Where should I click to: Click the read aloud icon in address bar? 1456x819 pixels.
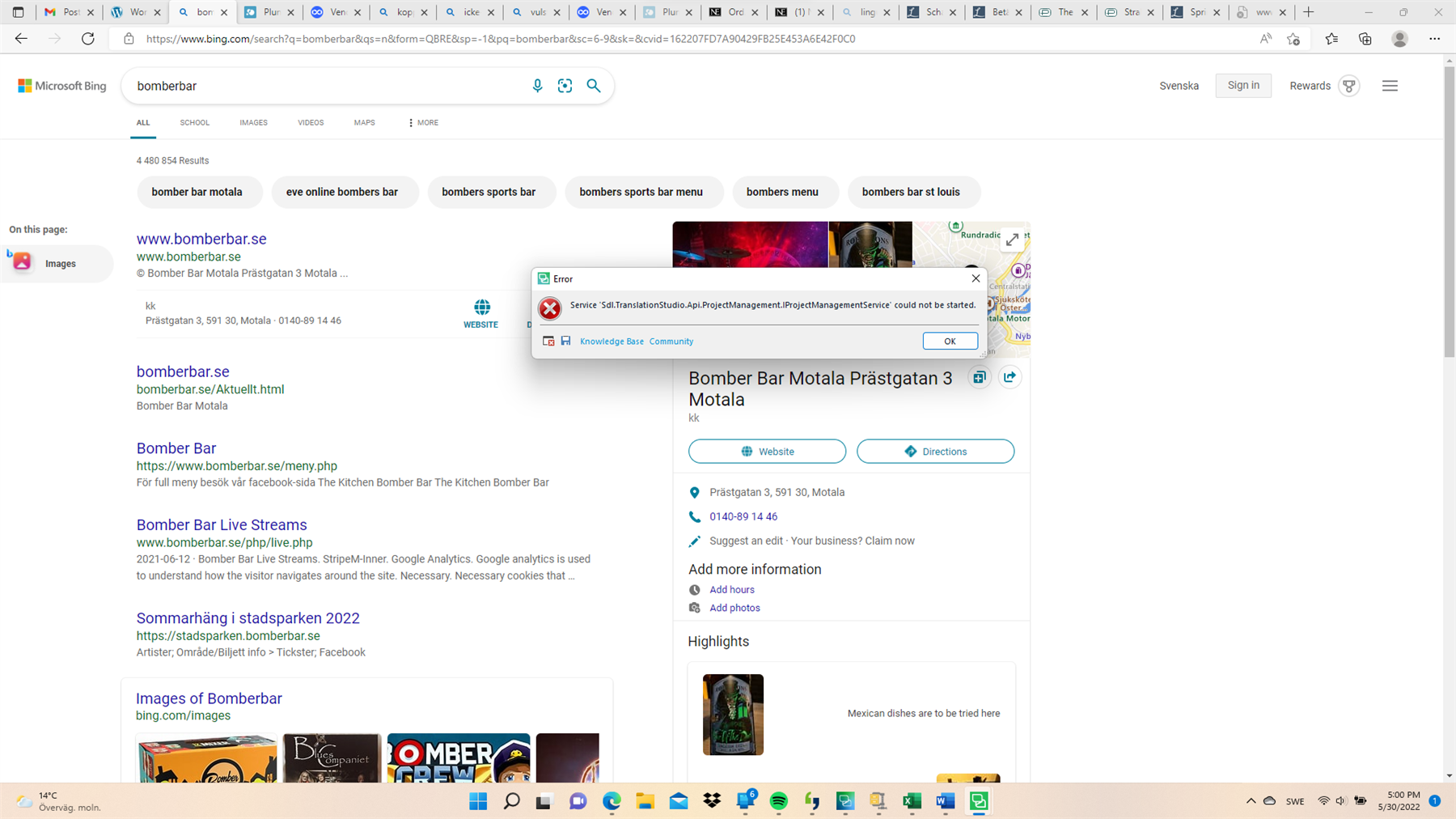coord(1266,38)
